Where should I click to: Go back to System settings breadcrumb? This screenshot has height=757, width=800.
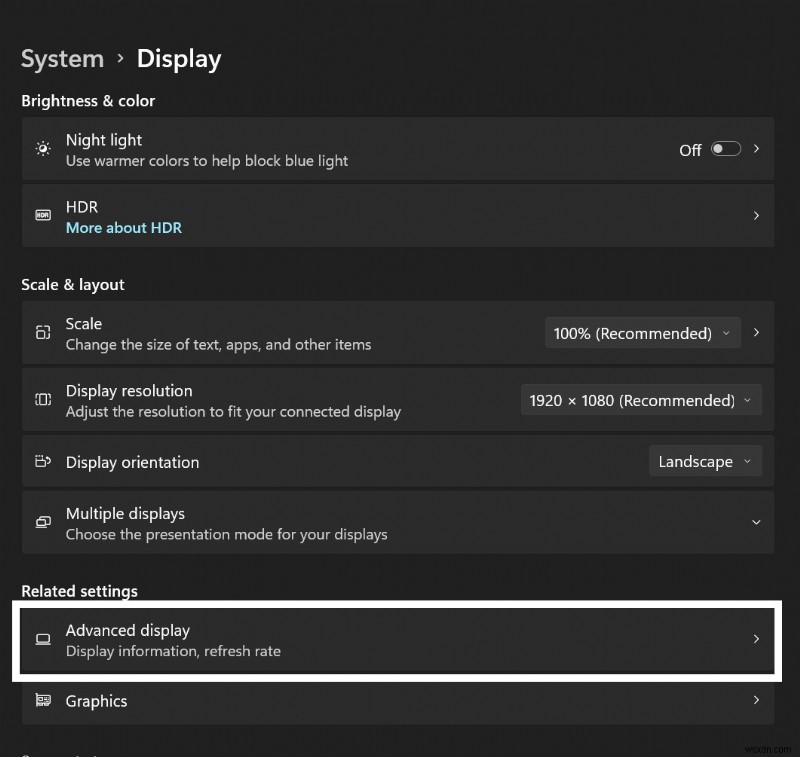[x=62, y=59]
